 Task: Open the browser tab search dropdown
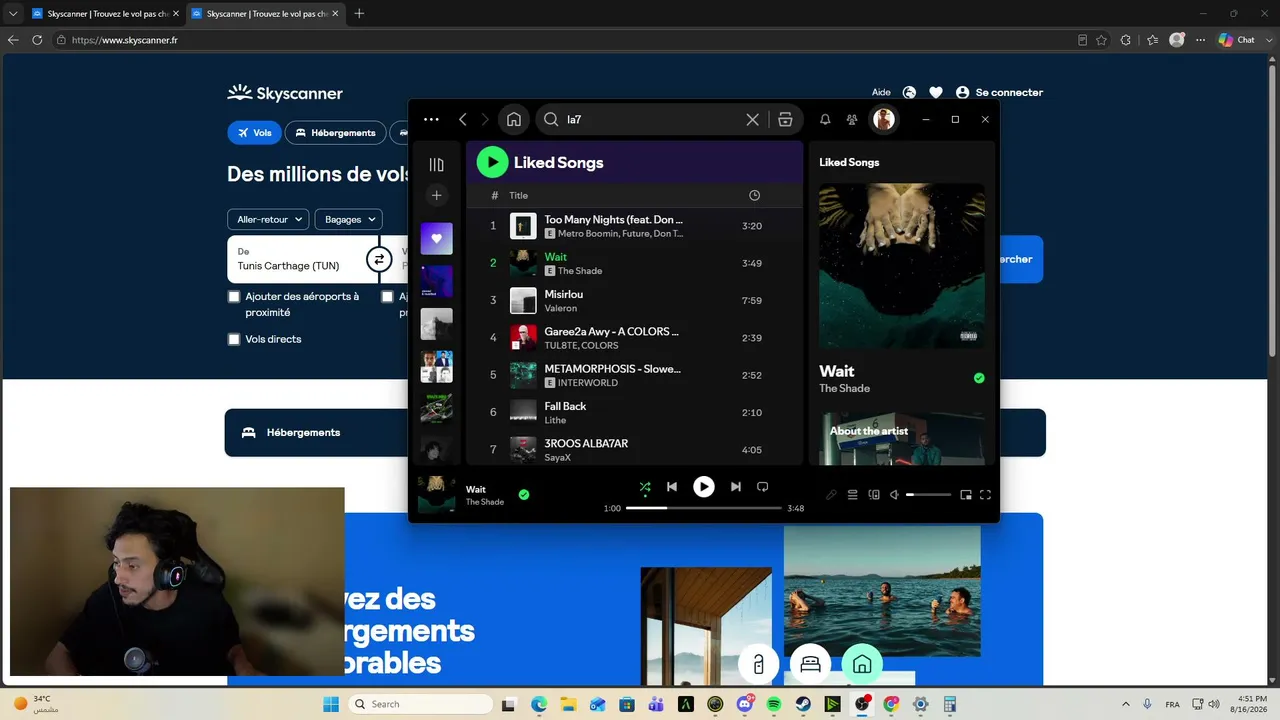(13, 13)
